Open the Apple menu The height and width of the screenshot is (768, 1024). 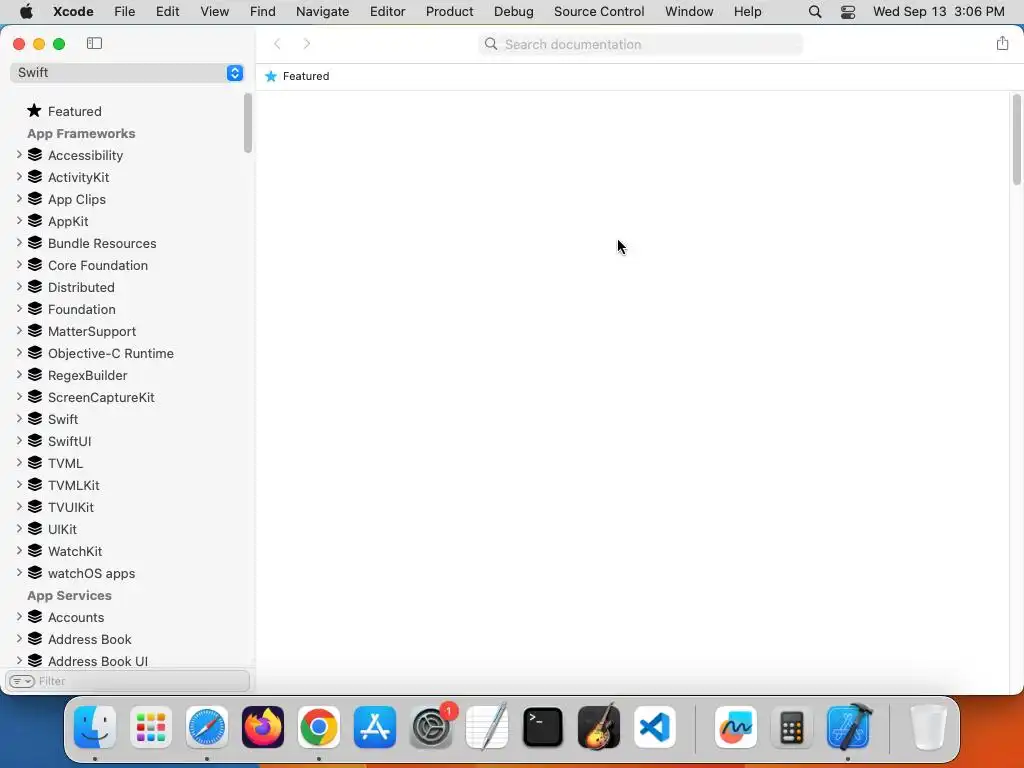point(26,12)
